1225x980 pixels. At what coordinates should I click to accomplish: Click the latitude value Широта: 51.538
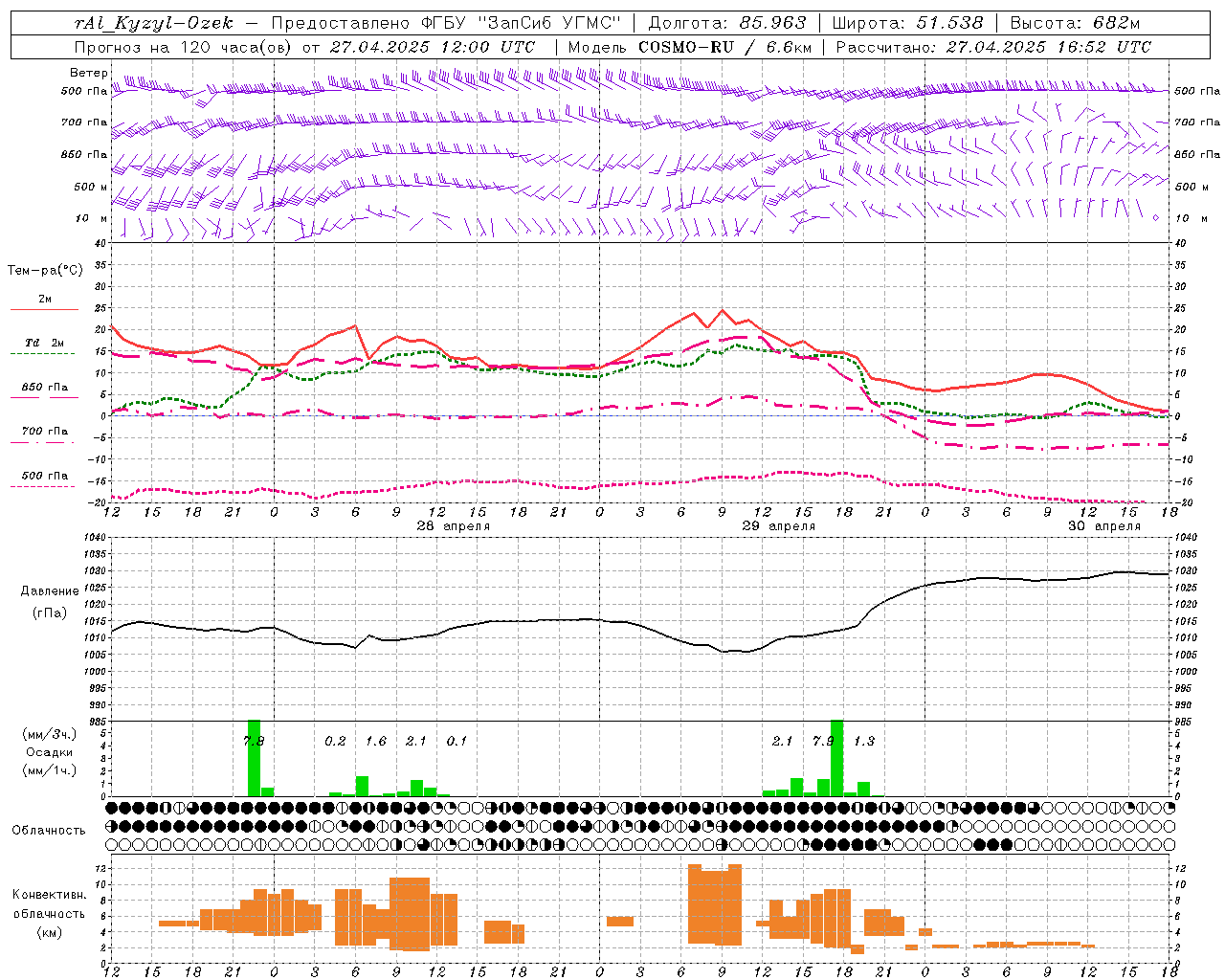click(x=908, y=23)
